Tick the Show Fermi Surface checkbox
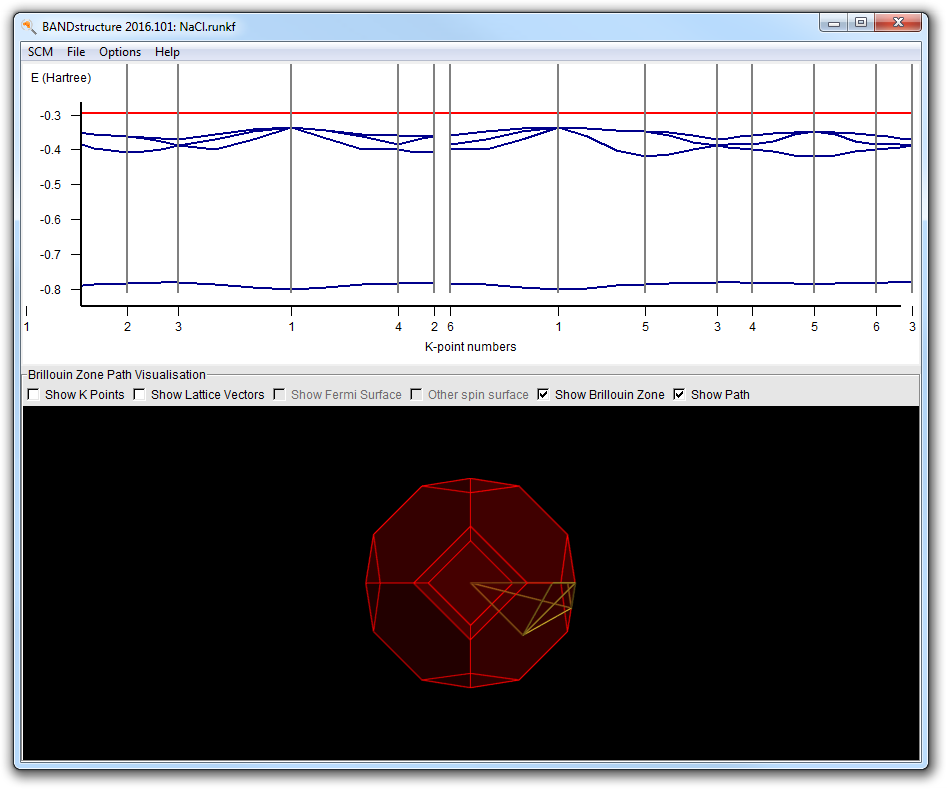The height and width of the screenshot is (789, 947). coord(280,394)
